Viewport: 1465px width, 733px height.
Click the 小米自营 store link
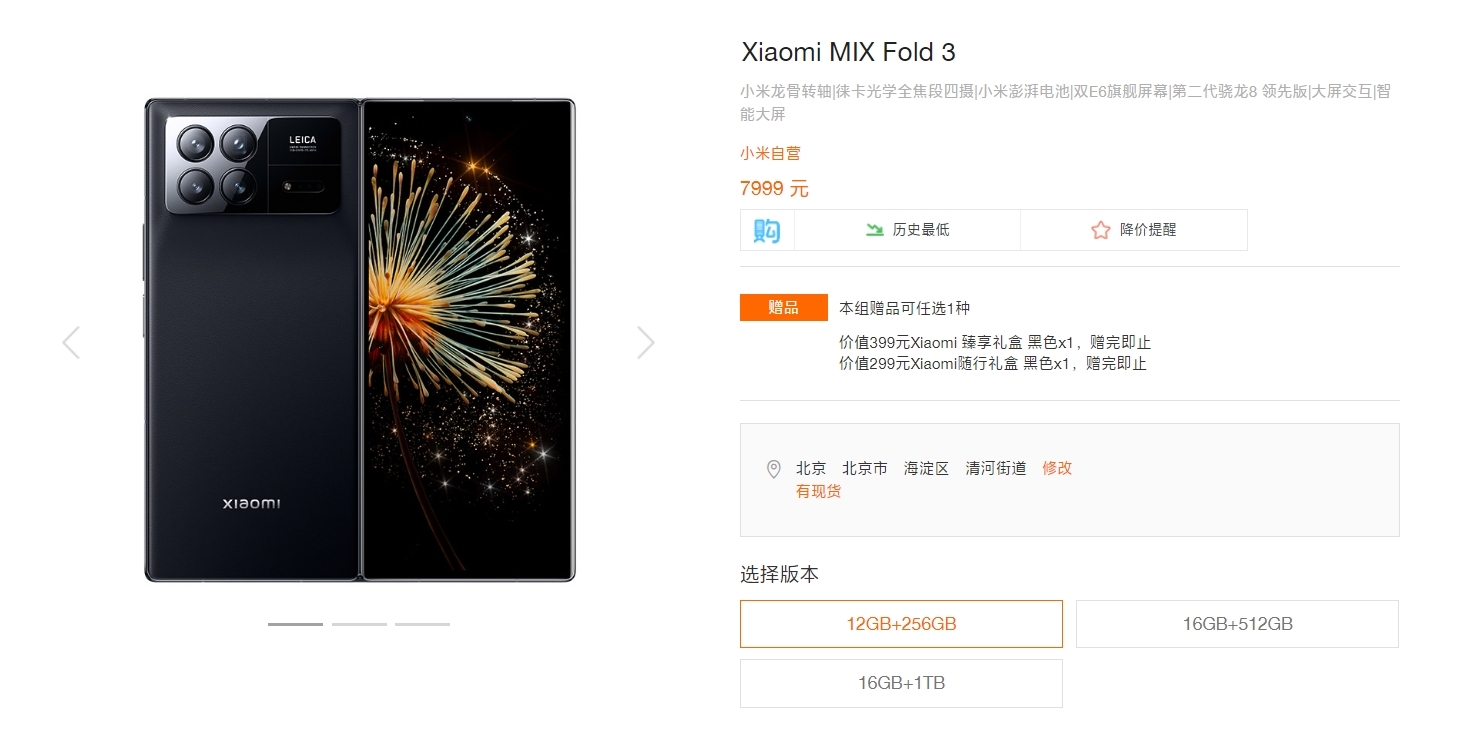click(770, 153)
